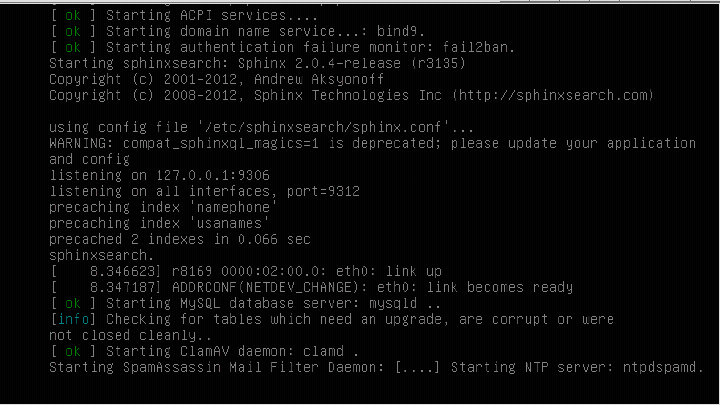
Task: Click the 'port=9312' text
Action: [x=323, y=191]
